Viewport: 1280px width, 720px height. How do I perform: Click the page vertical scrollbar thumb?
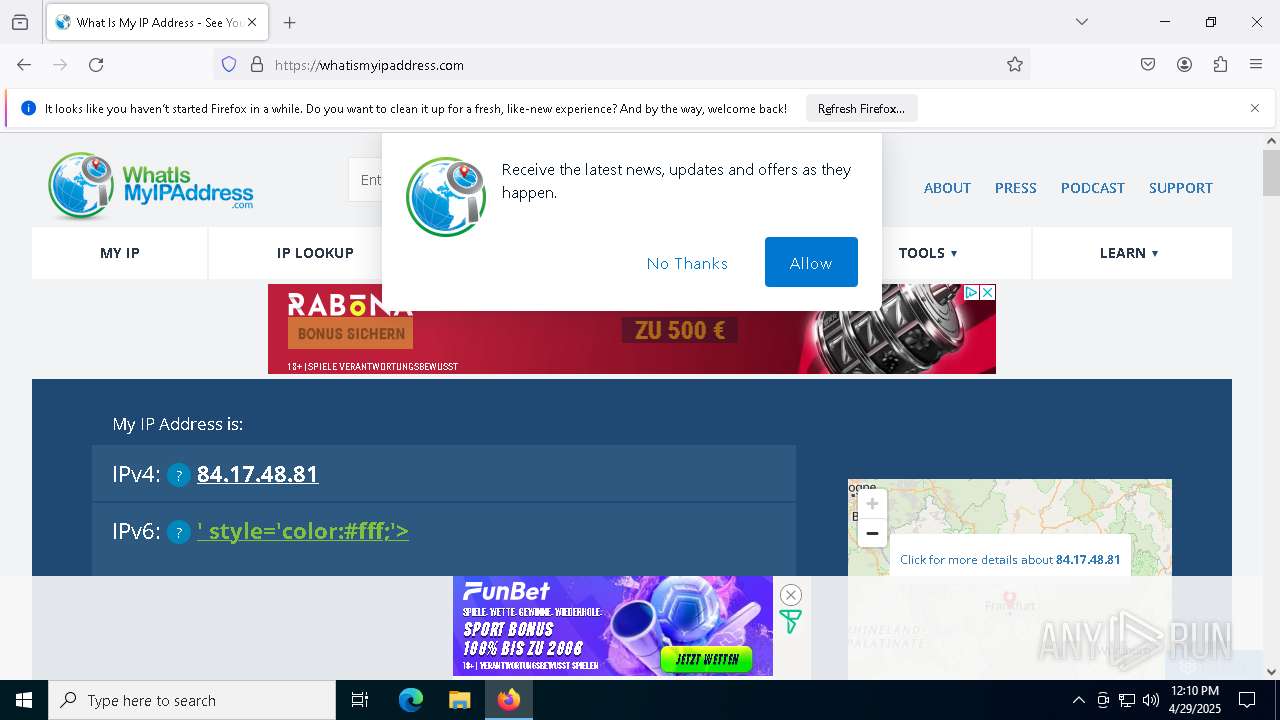coord(1271,173)
